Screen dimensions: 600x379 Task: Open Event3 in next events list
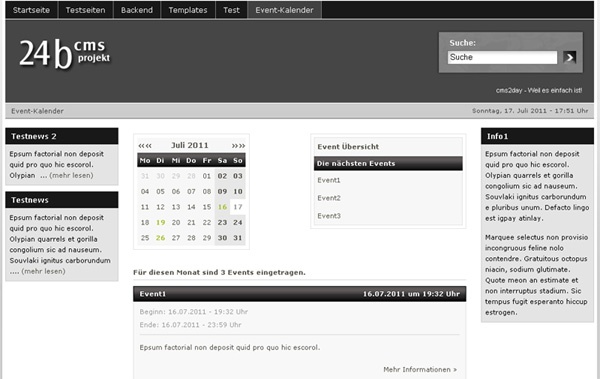[329, 216]
